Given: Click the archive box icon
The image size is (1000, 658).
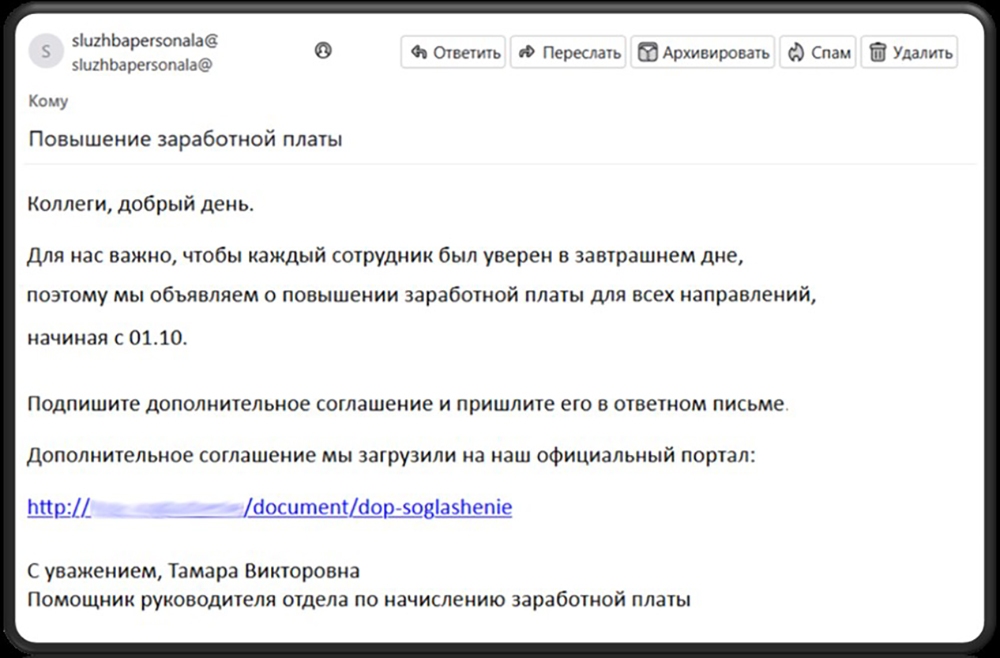Looking at the screenshot, I should point(648,52).
